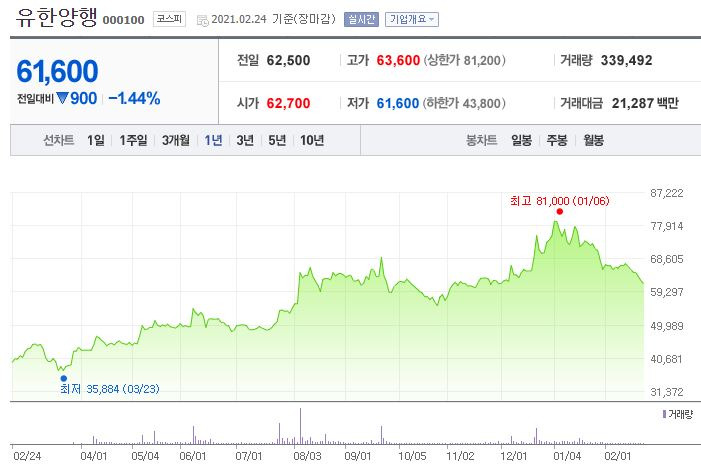Click the 01/04 x-axis date label
701x474 pixels.
(x=567, y=456)
